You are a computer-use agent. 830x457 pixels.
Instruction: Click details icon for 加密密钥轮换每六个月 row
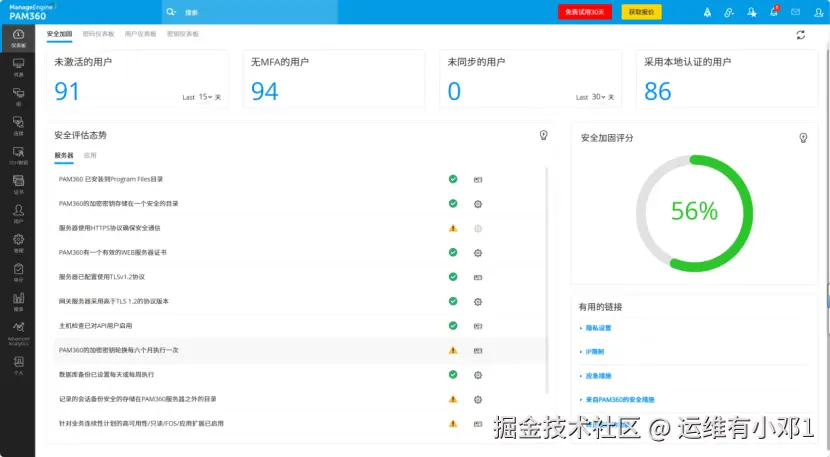[x=477, y=351]
